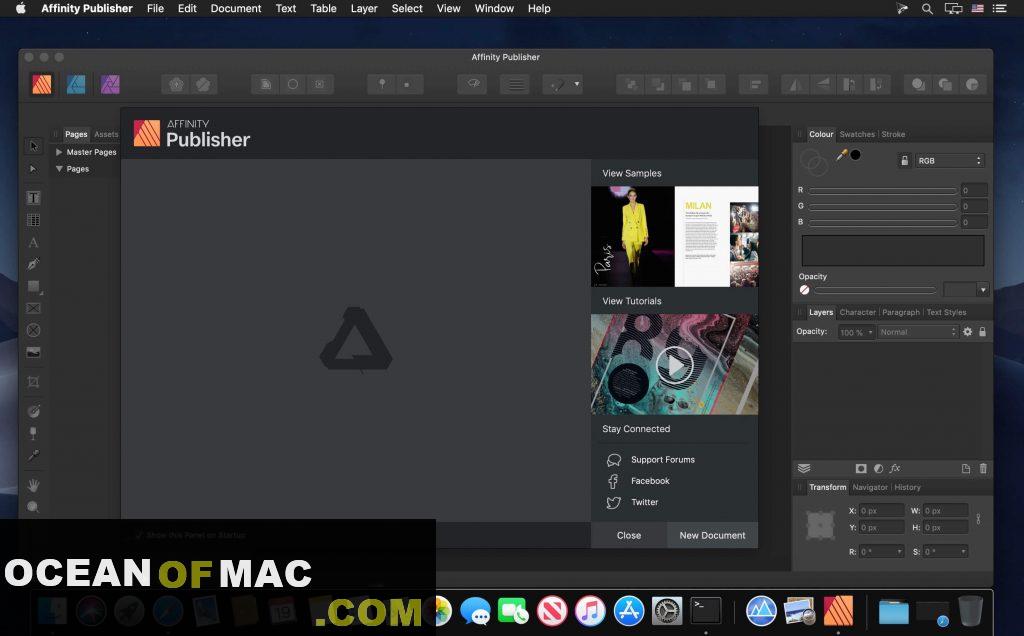Switch to the Assets tab
This screenshot has width=1024, height=636.
point(106,135)
